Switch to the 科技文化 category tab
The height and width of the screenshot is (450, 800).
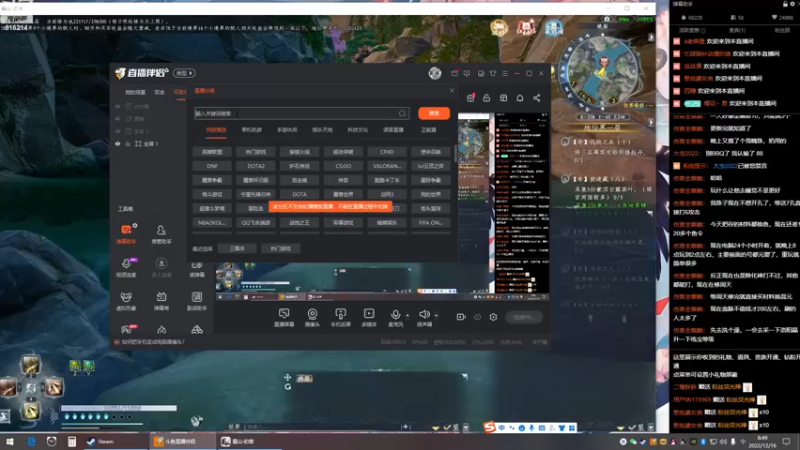pos(357,130)
